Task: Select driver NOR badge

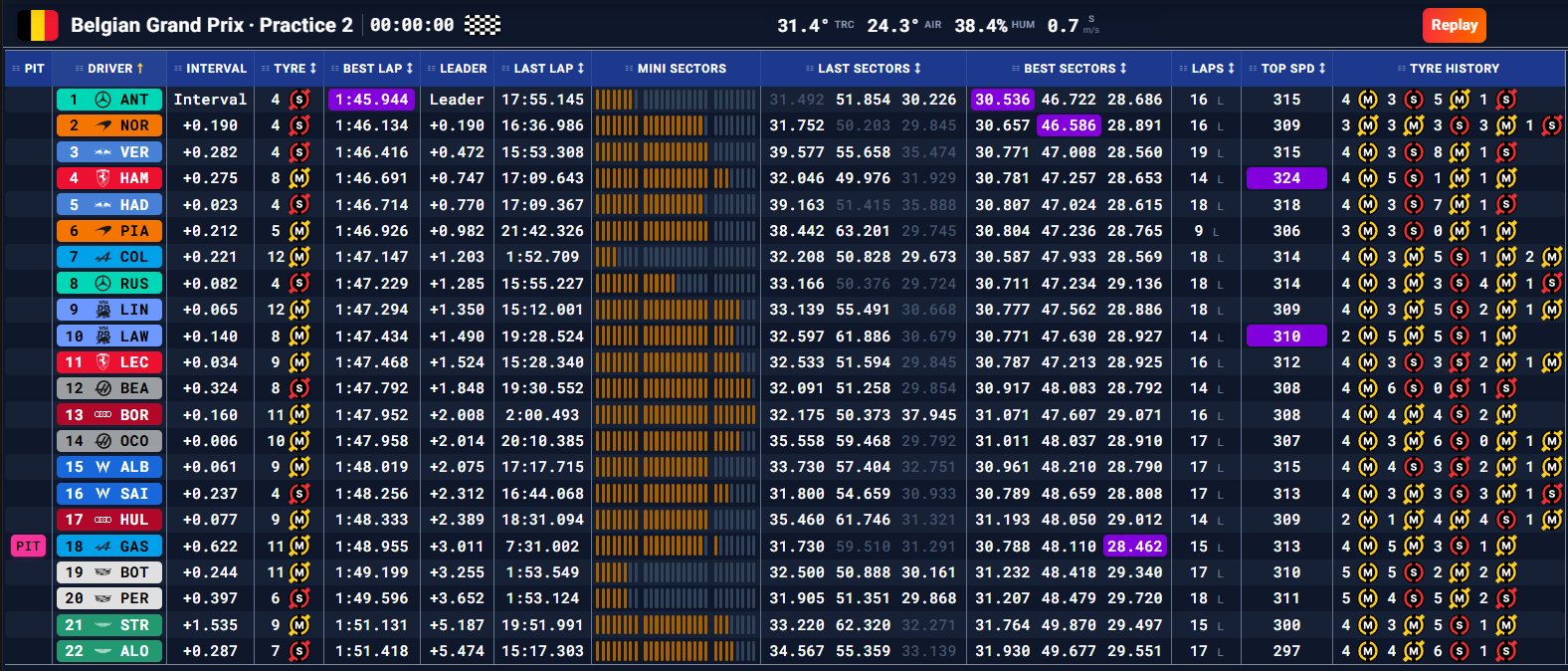Action: coord(108,125)
